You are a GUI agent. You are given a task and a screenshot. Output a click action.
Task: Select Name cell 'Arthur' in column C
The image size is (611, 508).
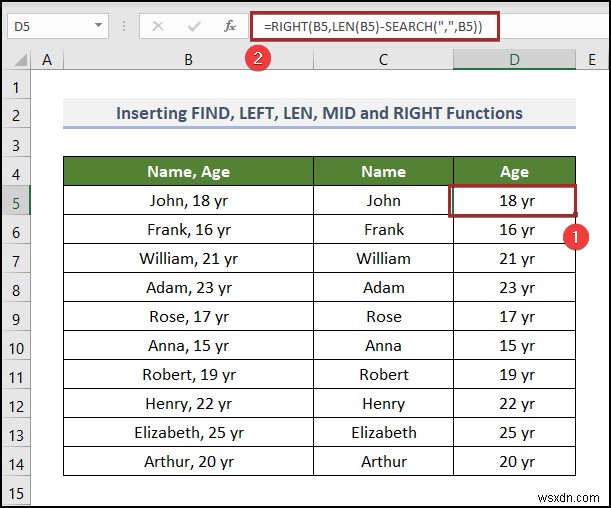pos(383,461)
